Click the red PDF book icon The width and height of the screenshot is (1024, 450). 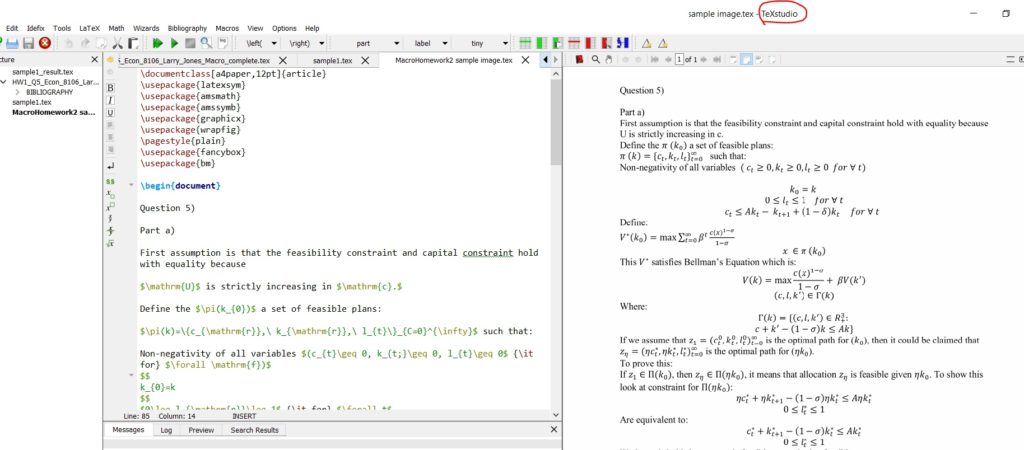[x=579, y=59]
